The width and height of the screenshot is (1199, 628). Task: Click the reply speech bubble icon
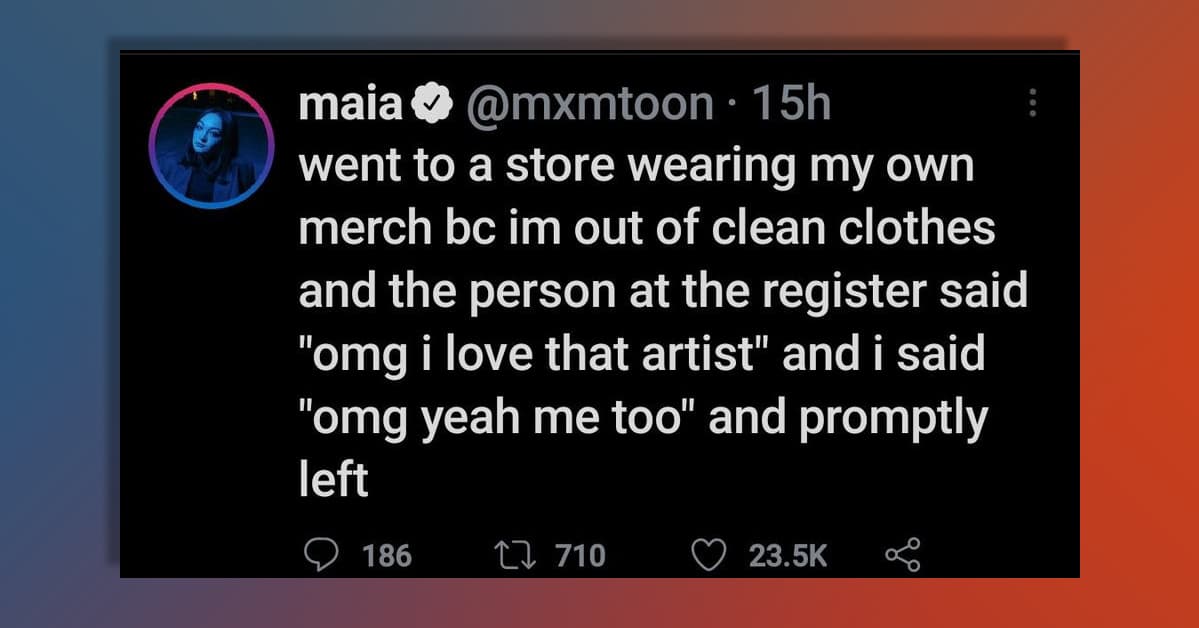[x=321, y=555]
